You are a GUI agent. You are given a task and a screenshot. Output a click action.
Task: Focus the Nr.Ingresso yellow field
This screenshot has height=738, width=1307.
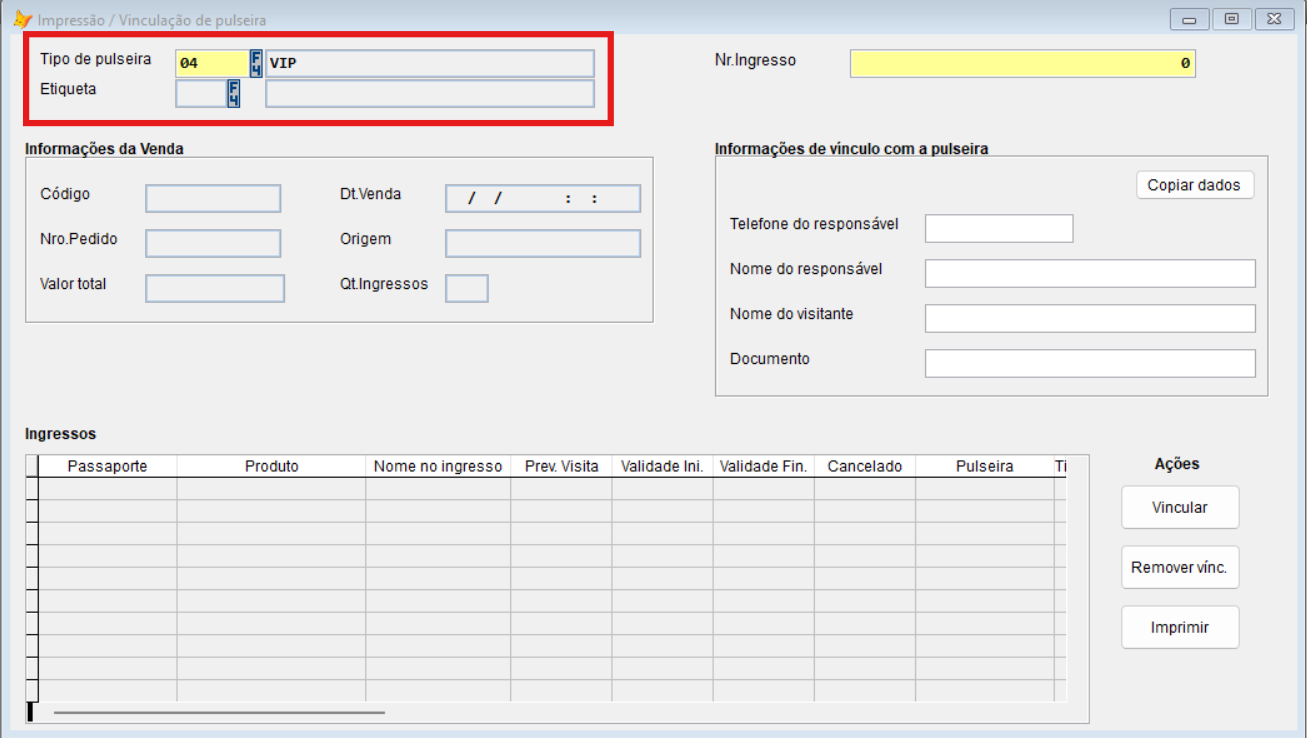(1022, 63)
